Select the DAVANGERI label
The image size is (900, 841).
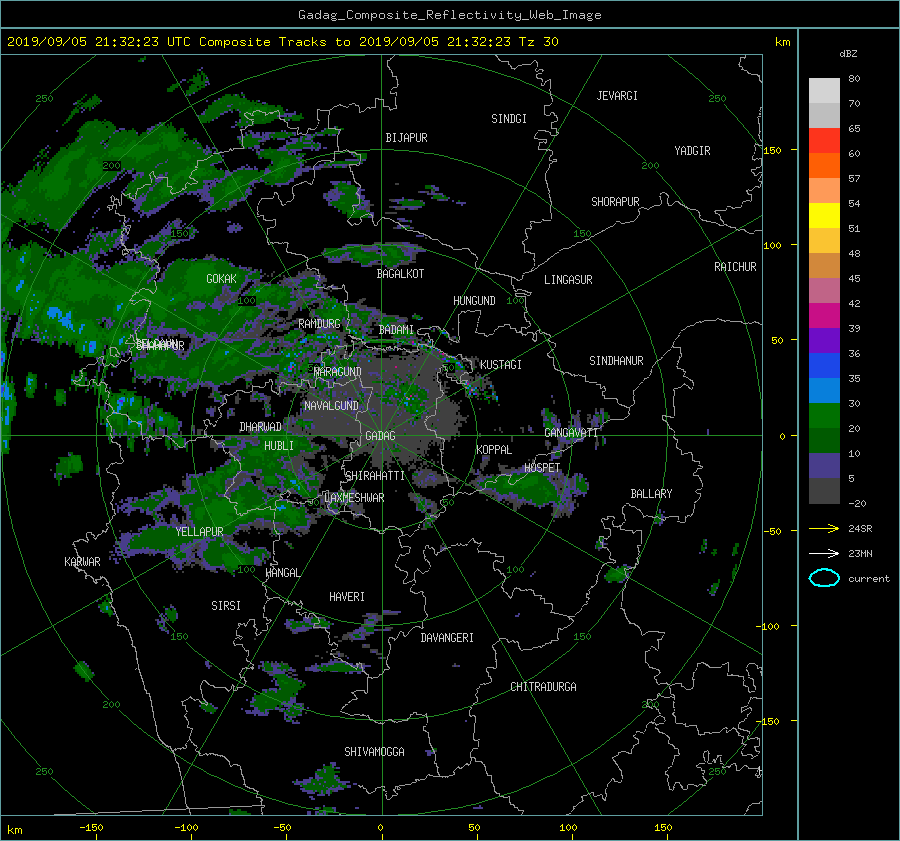(x=447, y=638)
